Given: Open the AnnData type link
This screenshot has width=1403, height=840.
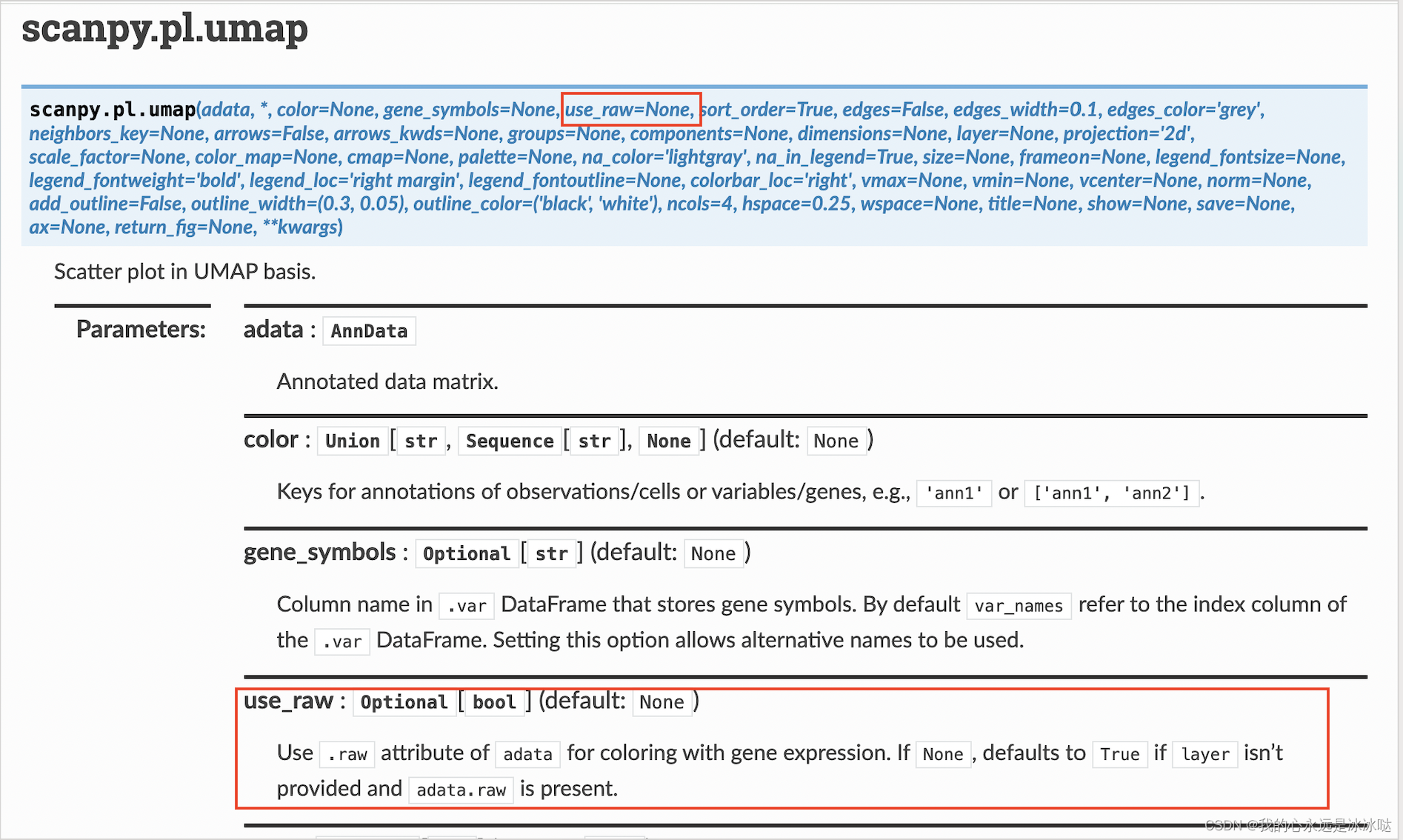Looking at the screenshot, I should click(369, 331).
